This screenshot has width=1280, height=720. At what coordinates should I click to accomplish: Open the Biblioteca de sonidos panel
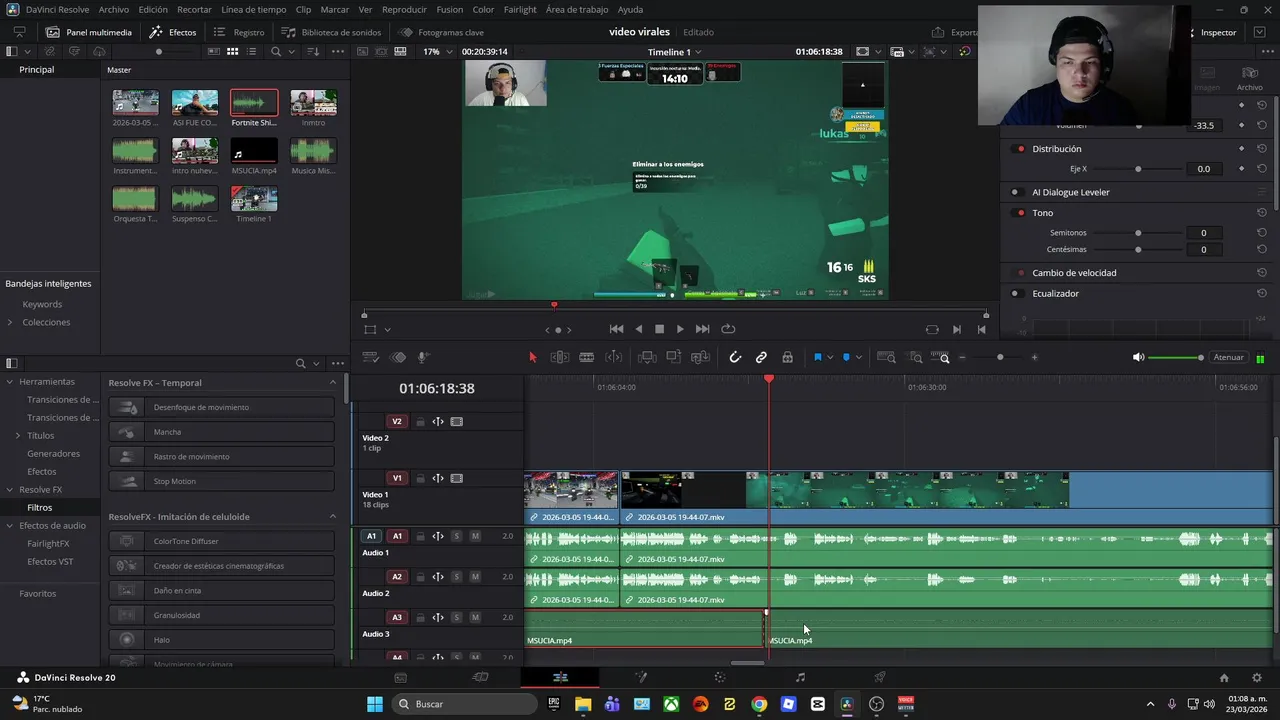point(331,32)
